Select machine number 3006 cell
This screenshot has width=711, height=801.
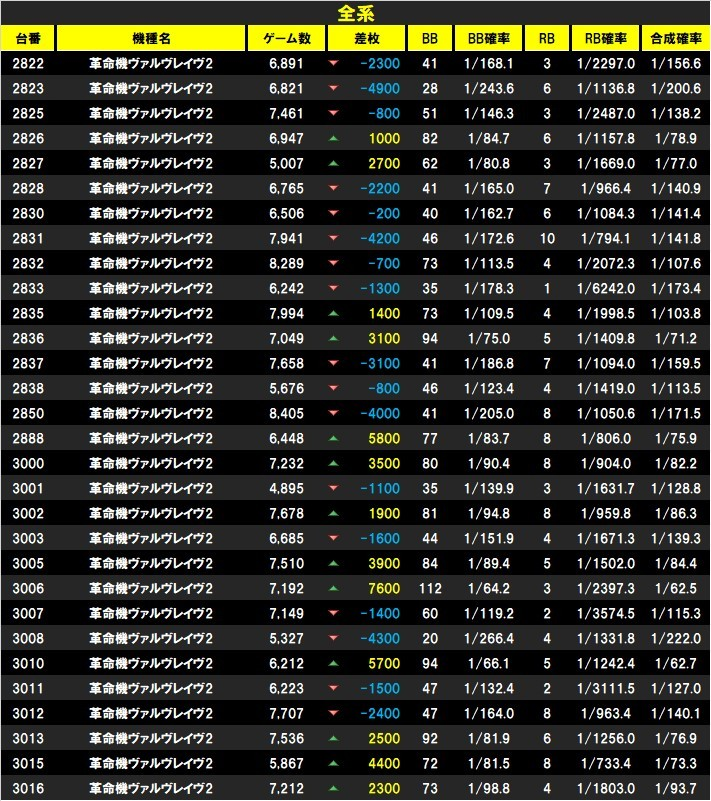coord(28,588)
